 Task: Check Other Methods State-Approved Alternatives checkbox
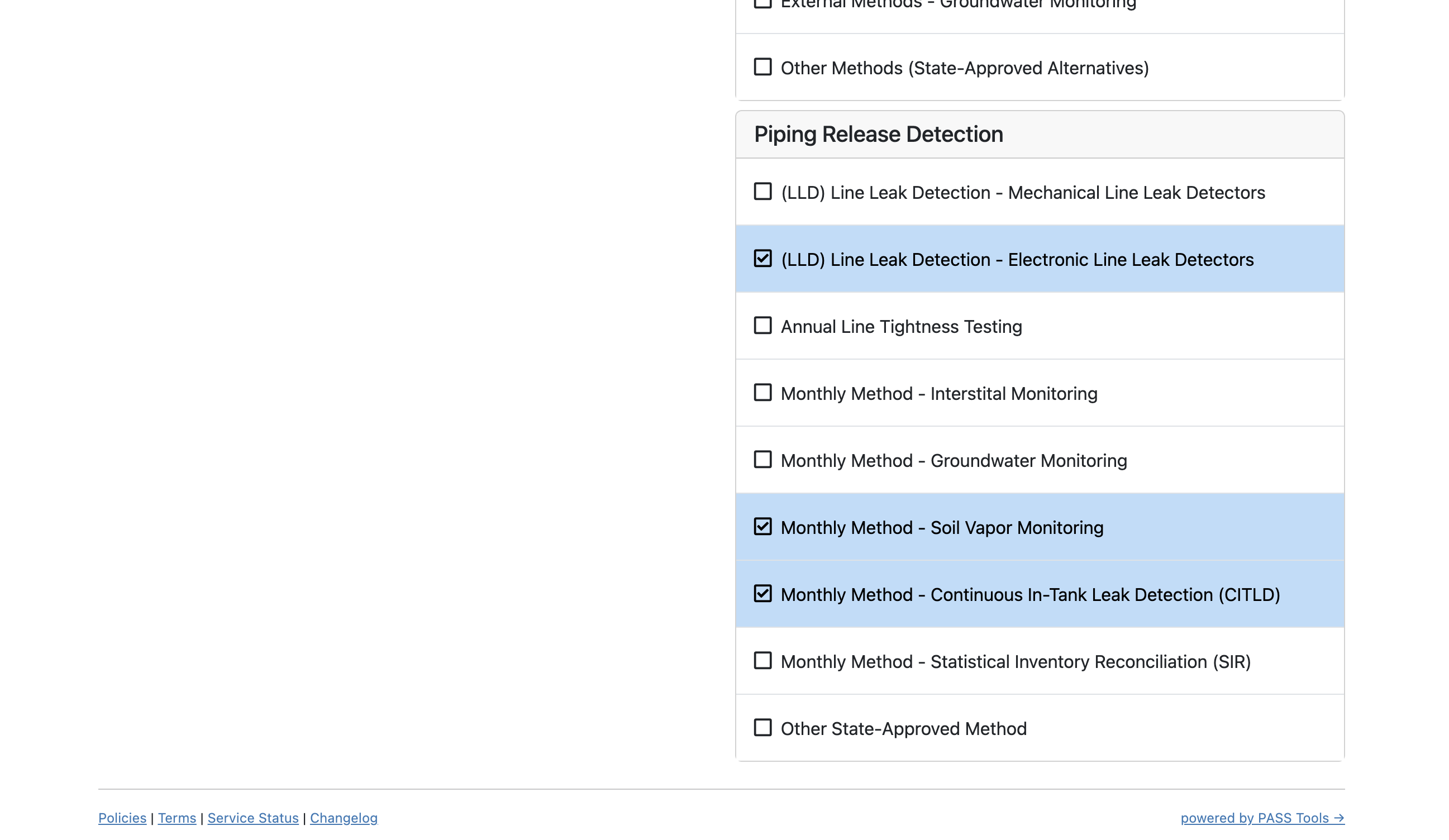click(x=762, y=67)
